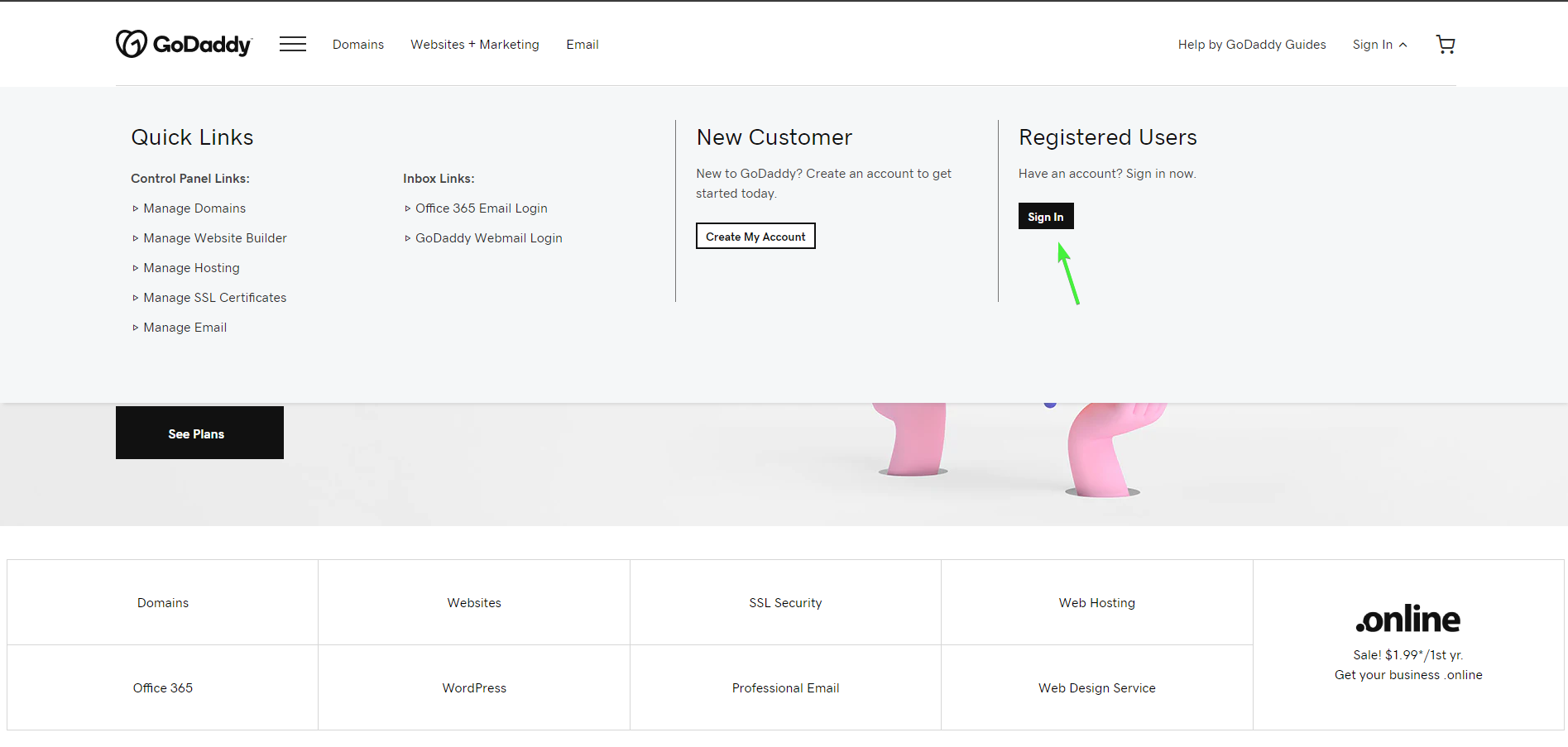This screenshot has height=747, width=1568.
Task: Select the Professional Email tile
Action: (785, 687)
